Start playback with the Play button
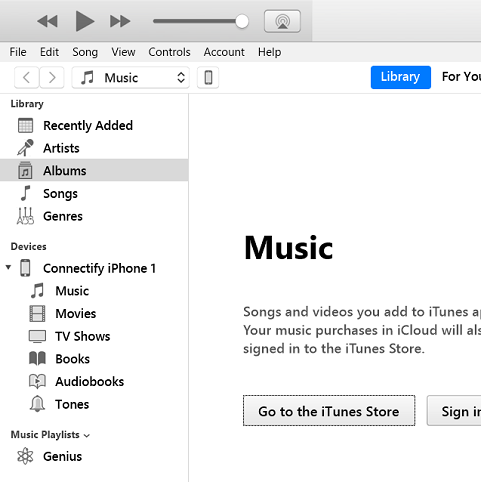This screenshot has width=481, height=482. pos(85,21)
